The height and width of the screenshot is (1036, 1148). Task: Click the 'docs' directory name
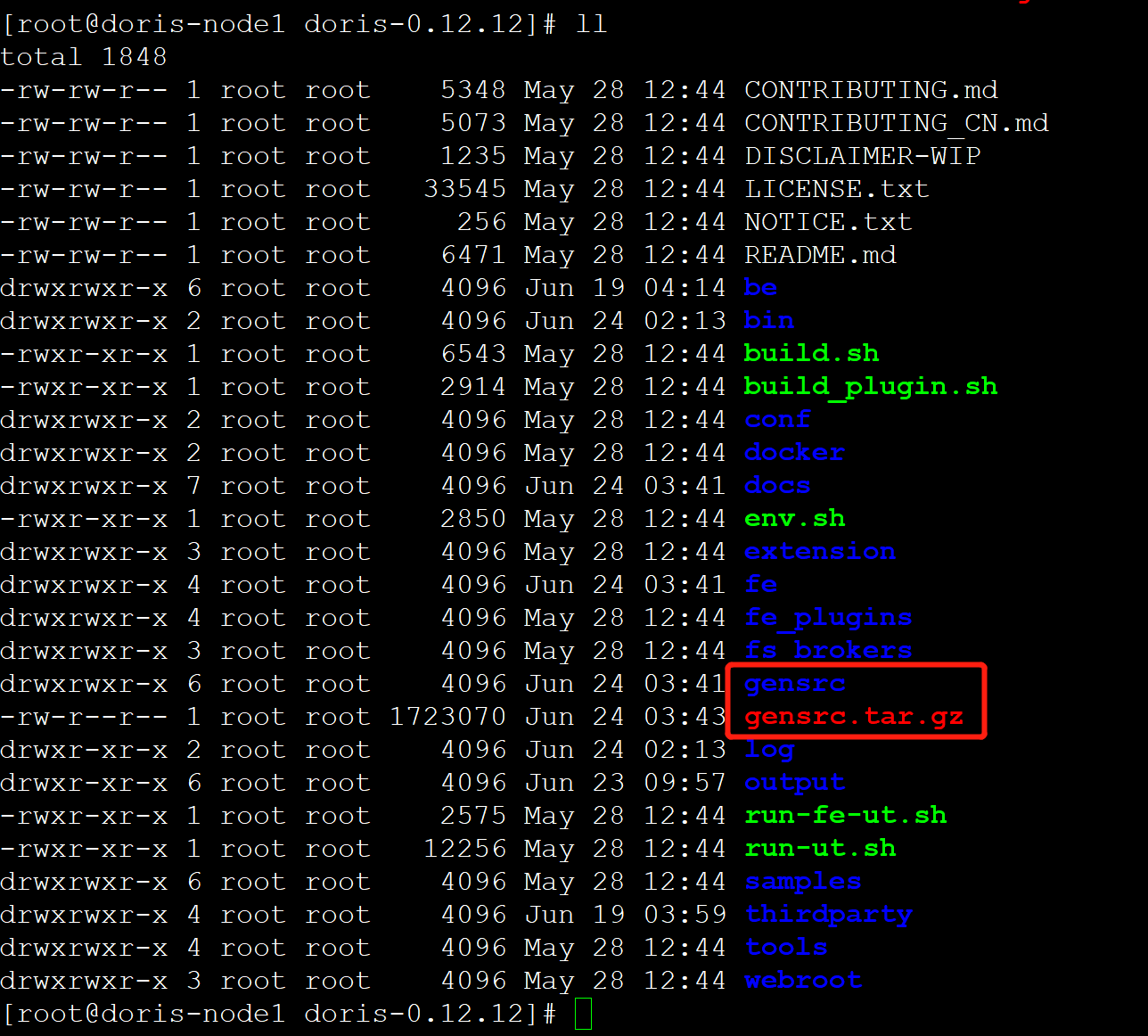778,486
